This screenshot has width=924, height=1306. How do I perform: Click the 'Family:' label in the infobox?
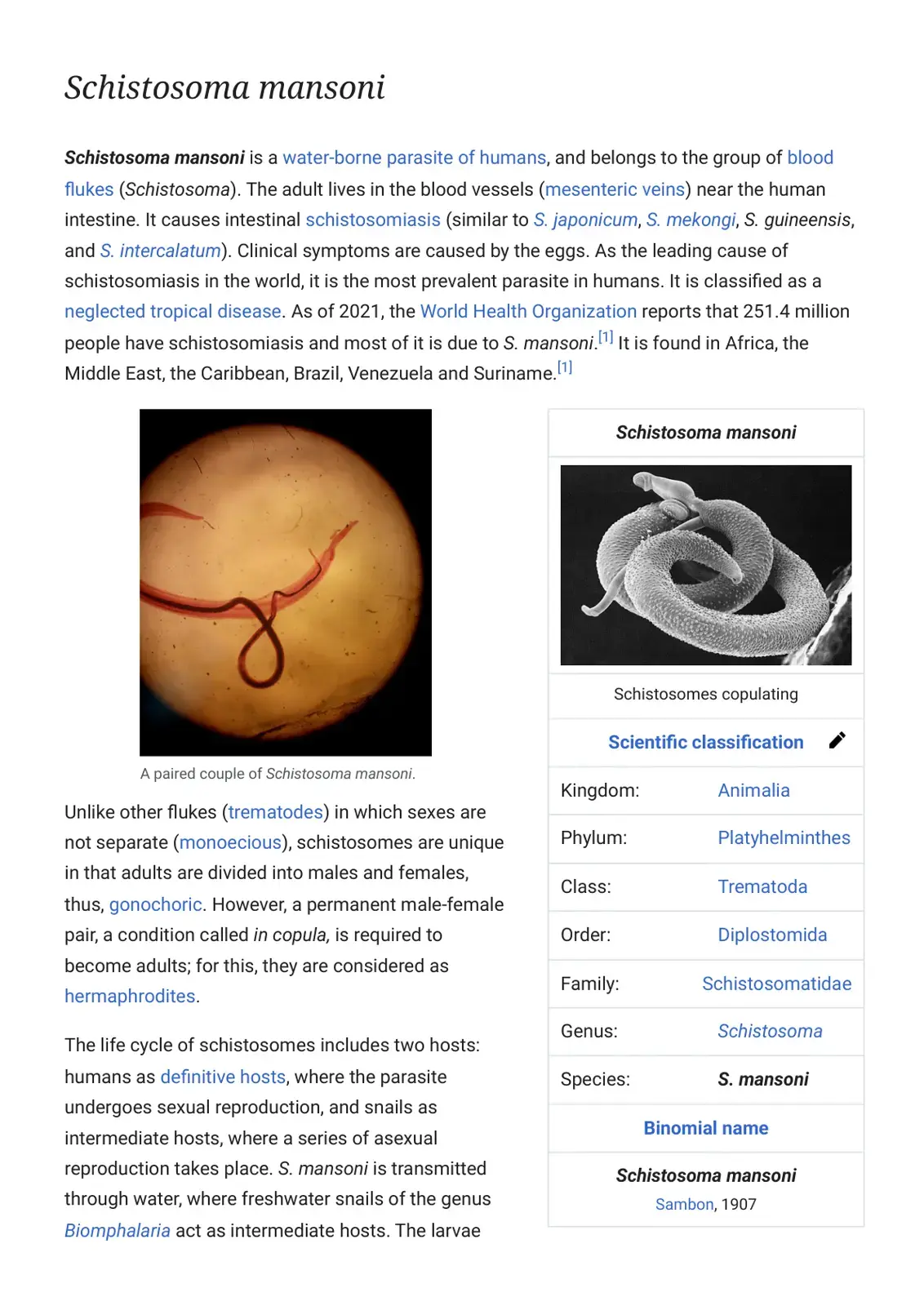589,984
